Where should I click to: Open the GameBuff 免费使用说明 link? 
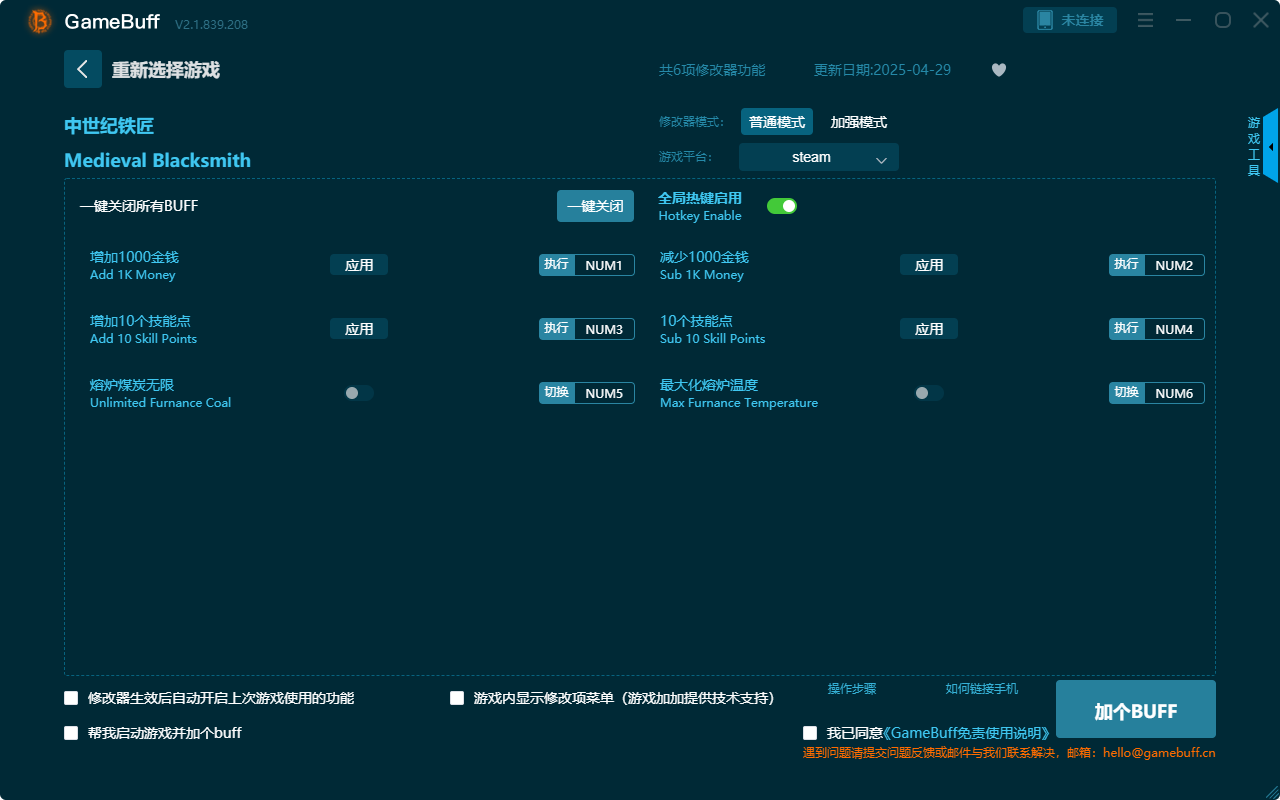966,732
